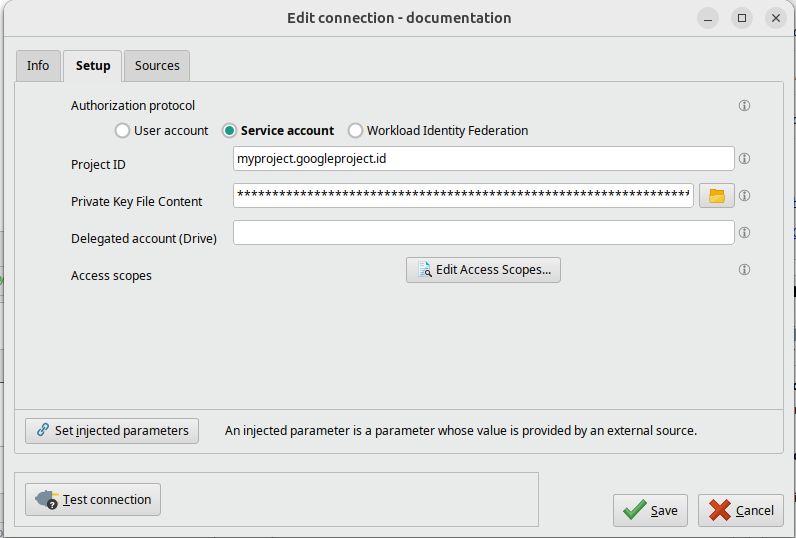Click info icon beside Access scopes

(744, 270)
